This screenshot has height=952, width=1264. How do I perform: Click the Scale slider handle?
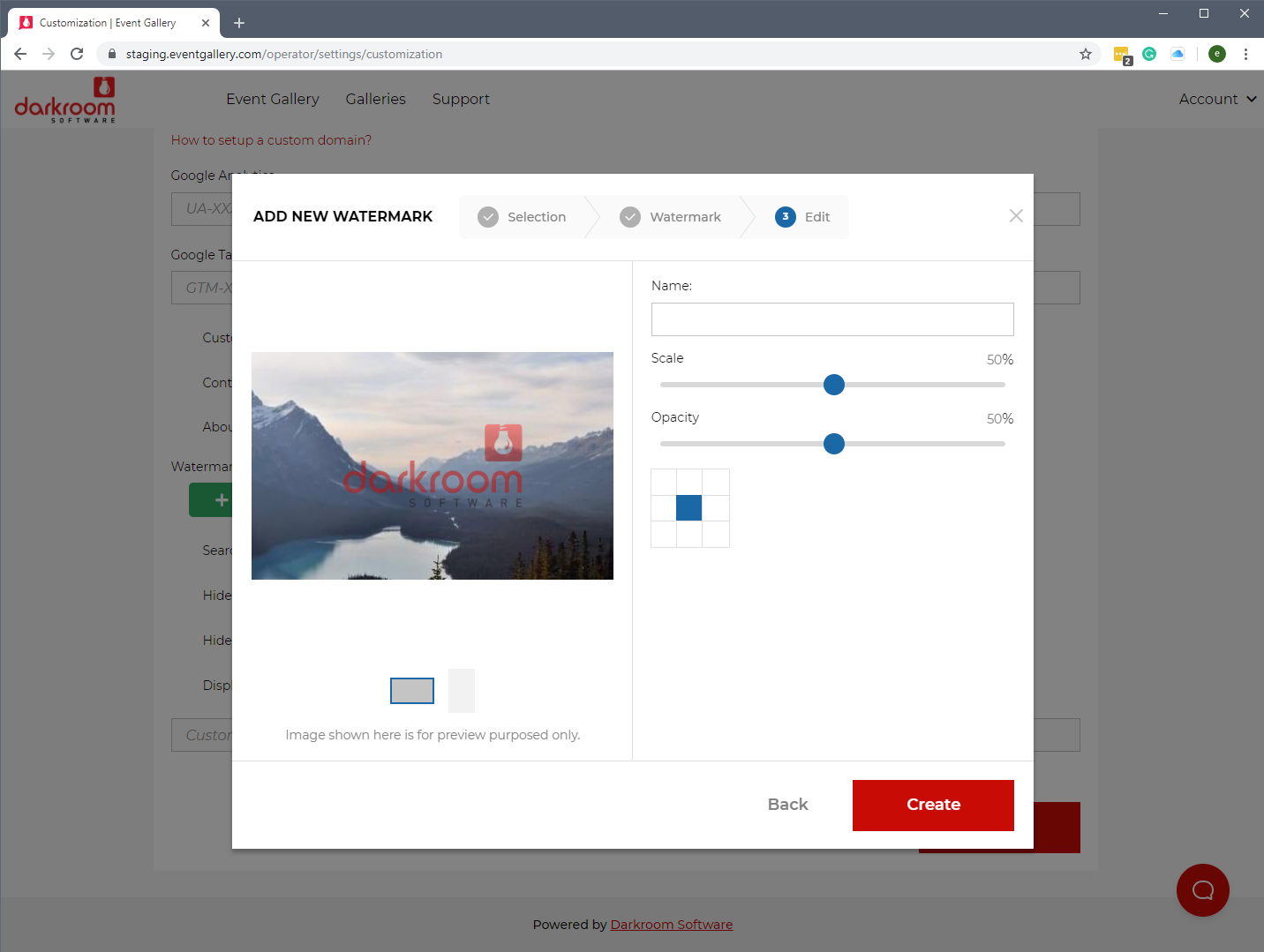pos(834,385)
